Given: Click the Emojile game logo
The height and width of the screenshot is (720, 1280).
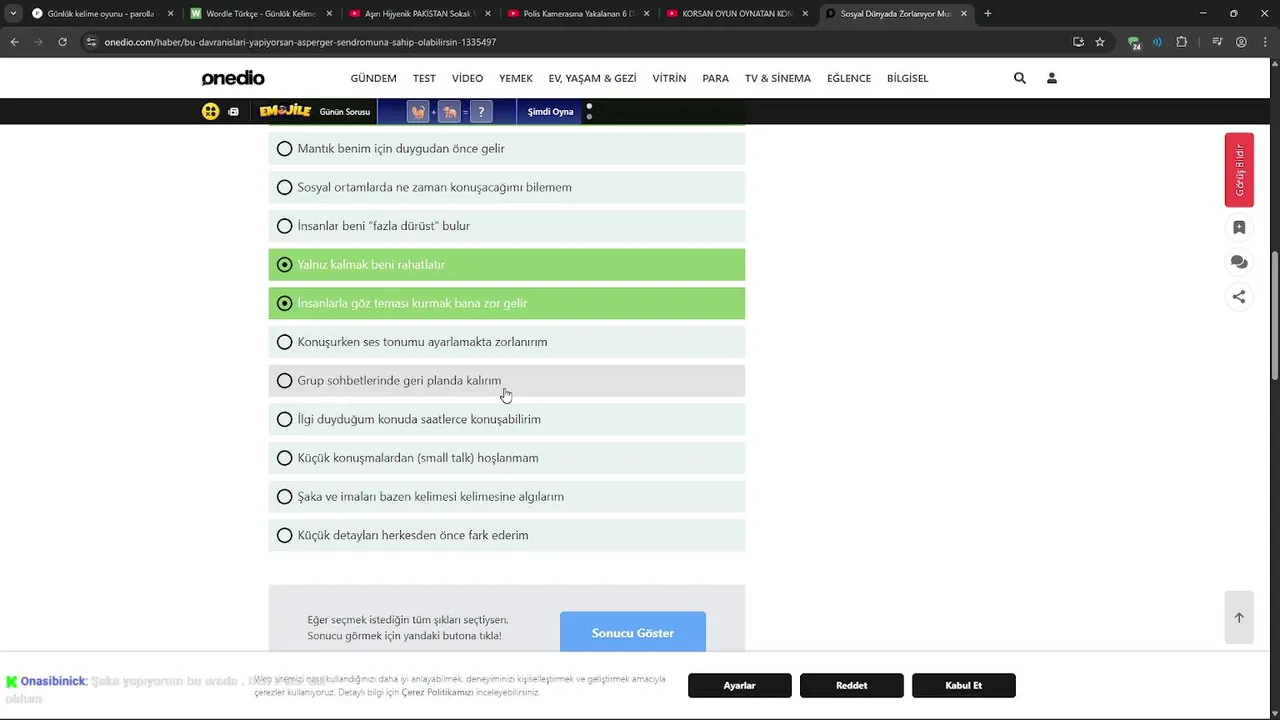Looking at the screenshot, I should point(285,111).
